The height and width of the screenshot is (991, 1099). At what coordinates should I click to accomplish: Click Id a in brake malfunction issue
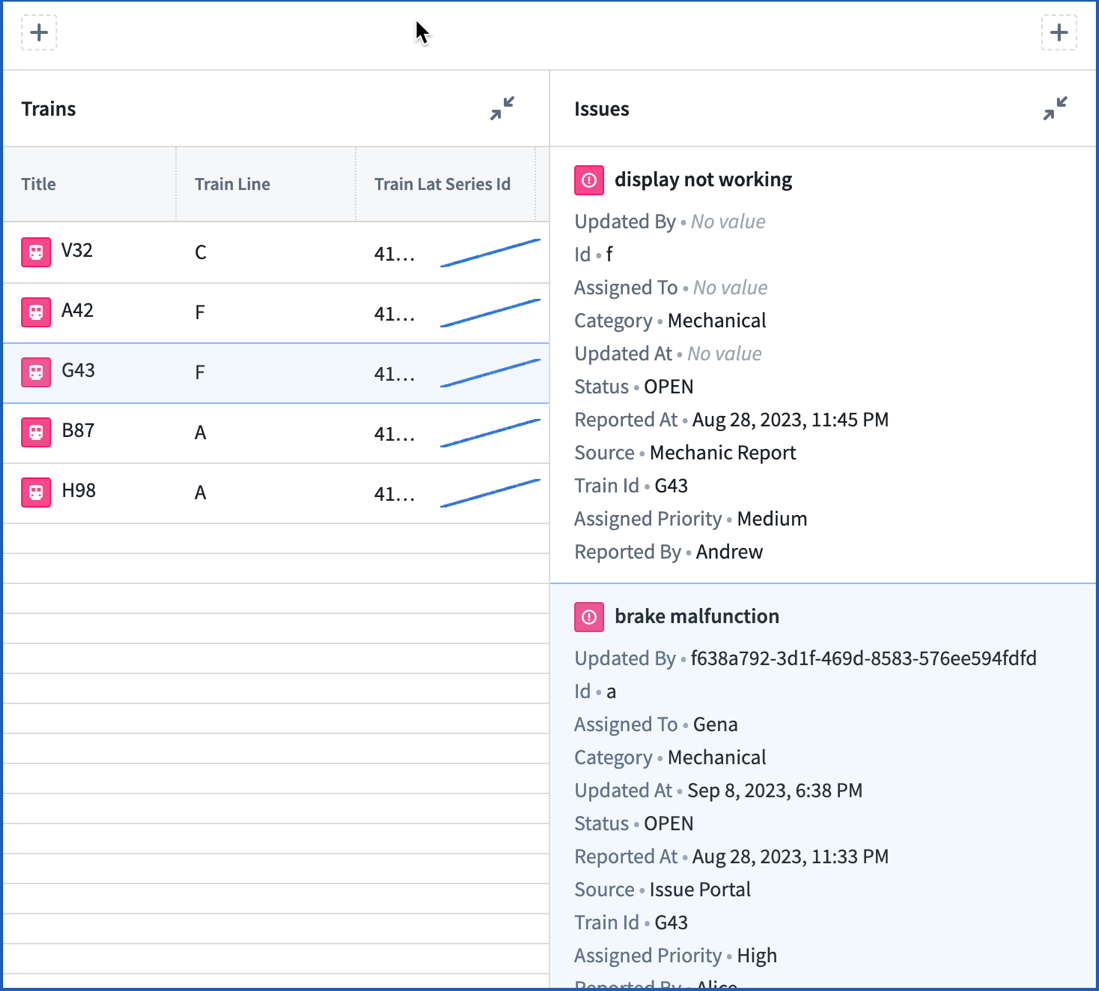tap(611, 692)
